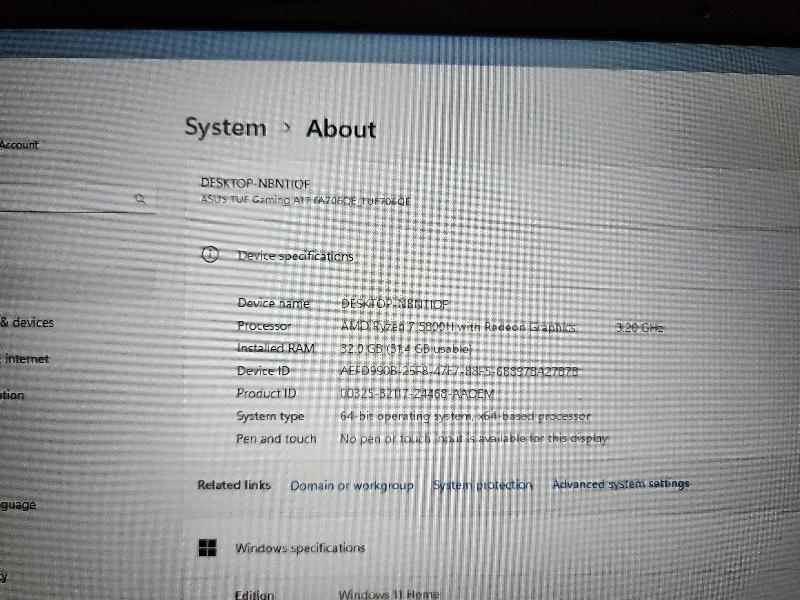Focus the settings search field in the sidebar
Viewport: 800px width, 600px height.
coord(77,199)
